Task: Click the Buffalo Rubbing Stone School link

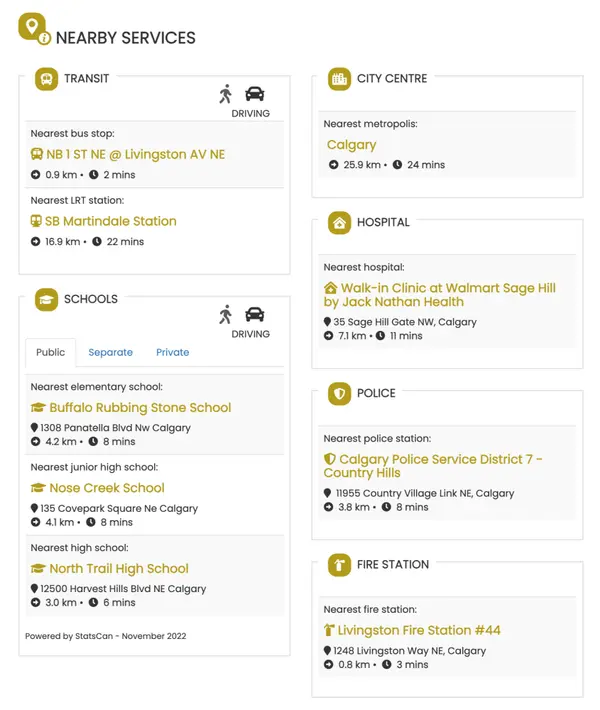Action: 140,408
